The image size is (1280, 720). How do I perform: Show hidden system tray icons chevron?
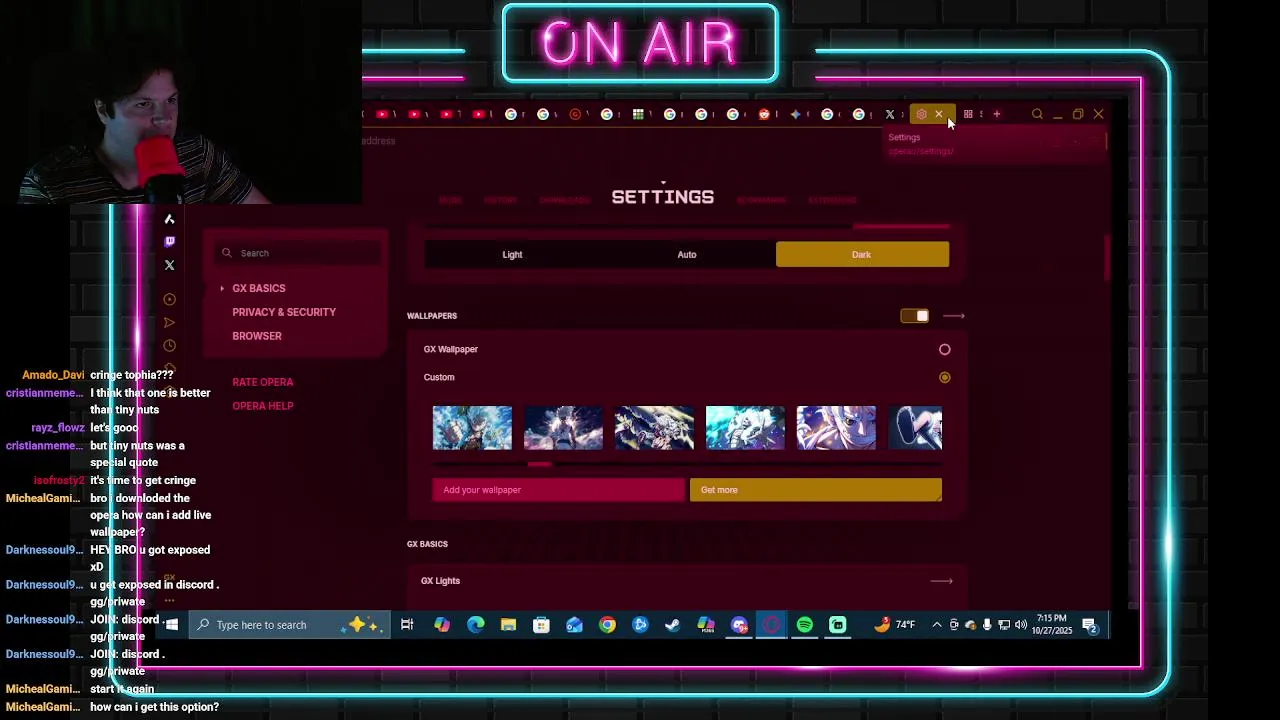point(937,625)
